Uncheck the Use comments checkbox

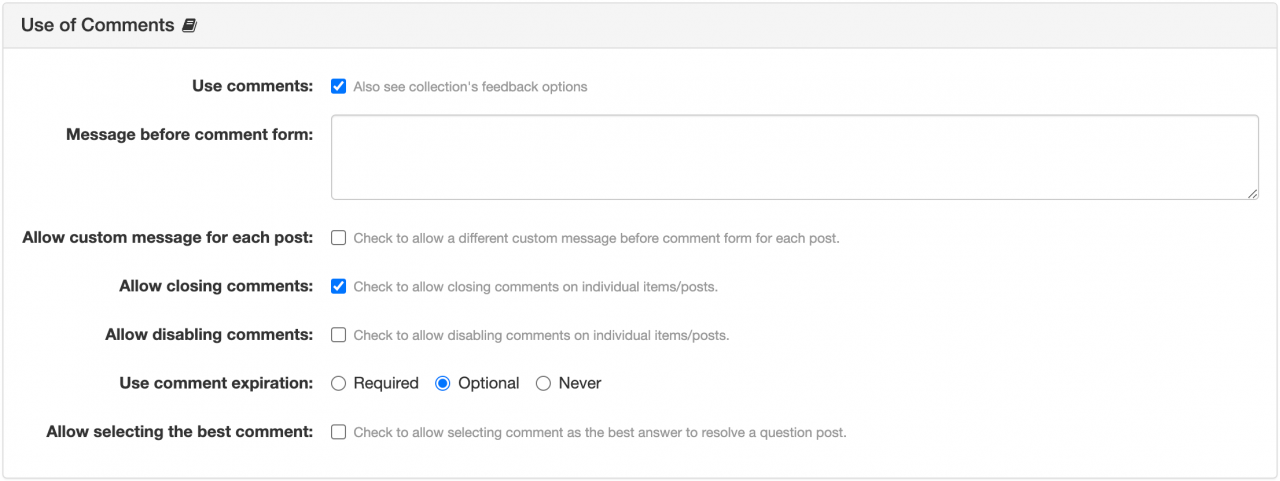click(x=339, y=86)
